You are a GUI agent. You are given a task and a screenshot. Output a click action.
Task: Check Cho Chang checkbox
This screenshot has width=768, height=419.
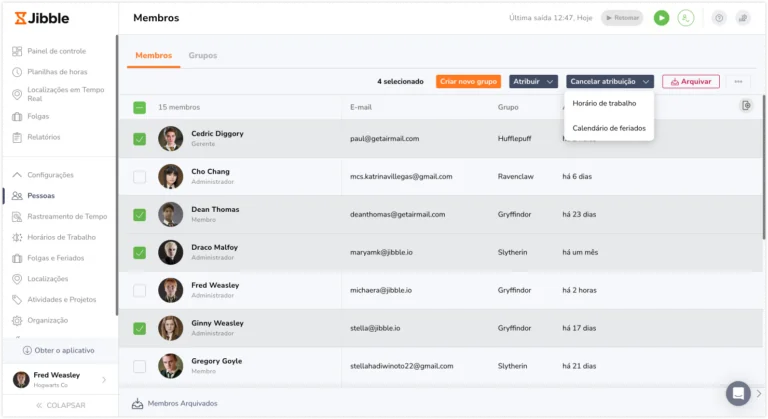pyautogui.click(x=140, y=176)
